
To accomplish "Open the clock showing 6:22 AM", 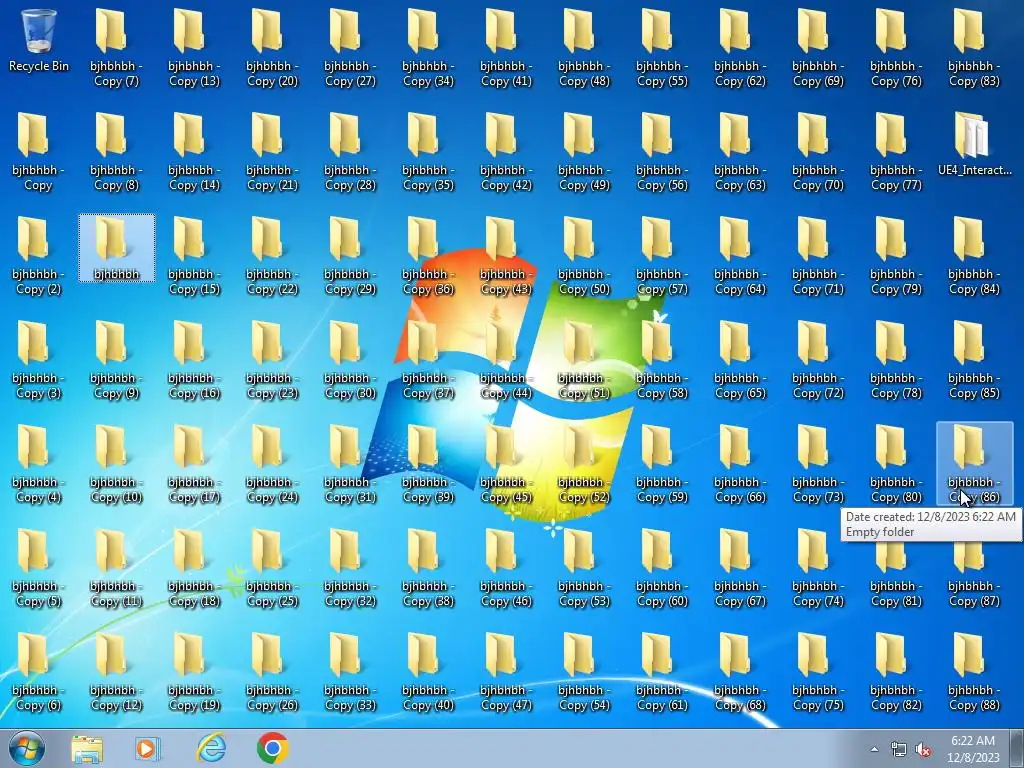I will (x=973, y=749).
